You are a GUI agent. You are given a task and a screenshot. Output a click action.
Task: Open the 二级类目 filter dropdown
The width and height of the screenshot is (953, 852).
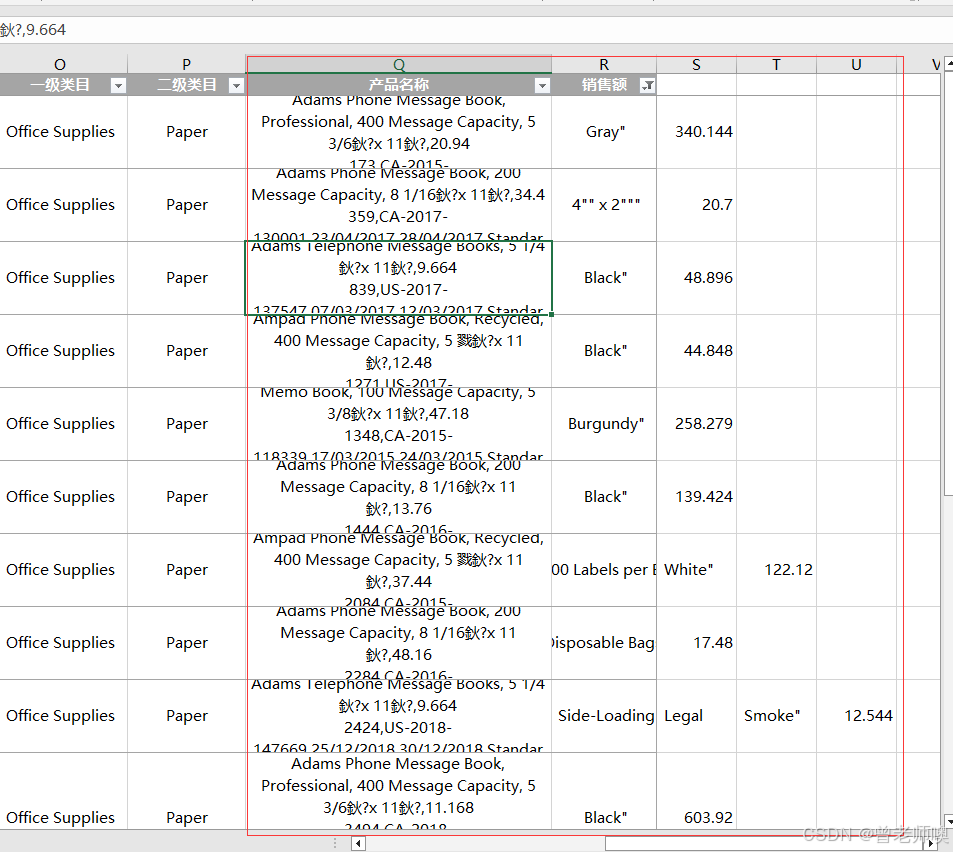pos(236,86)
